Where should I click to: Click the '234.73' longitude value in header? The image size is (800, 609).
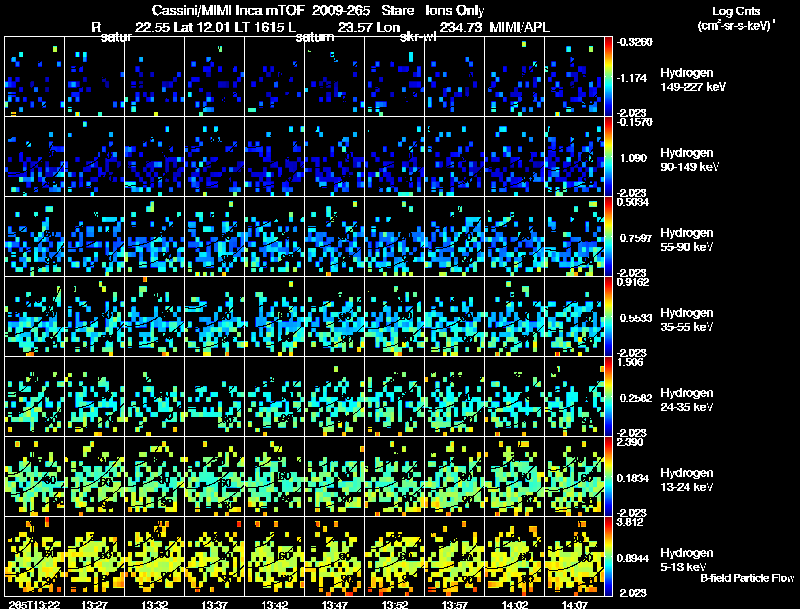460,27
